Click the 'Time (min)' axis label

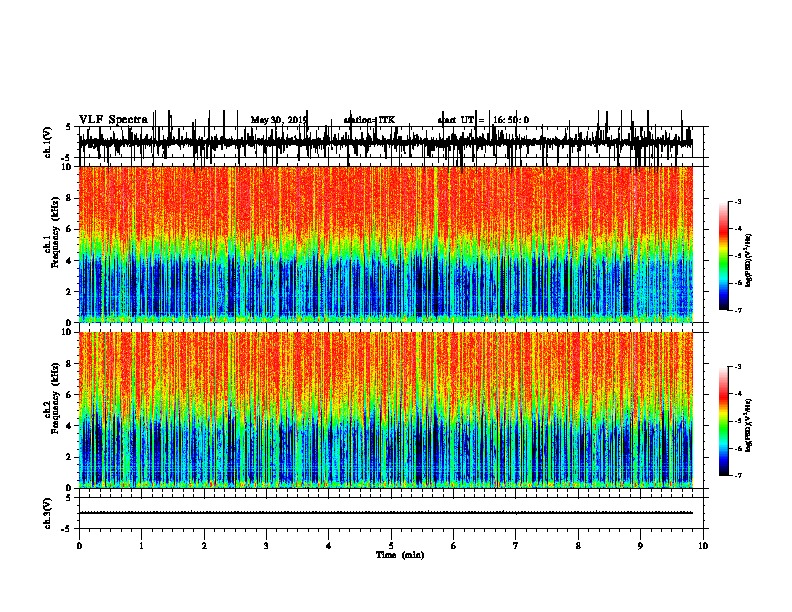(x=400, y=555)
